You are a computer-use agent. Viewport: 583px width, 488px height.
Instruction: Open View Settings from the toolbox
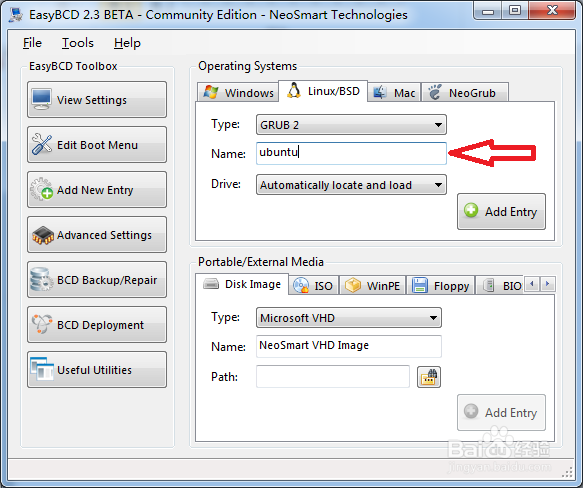[x=97, y=100]
